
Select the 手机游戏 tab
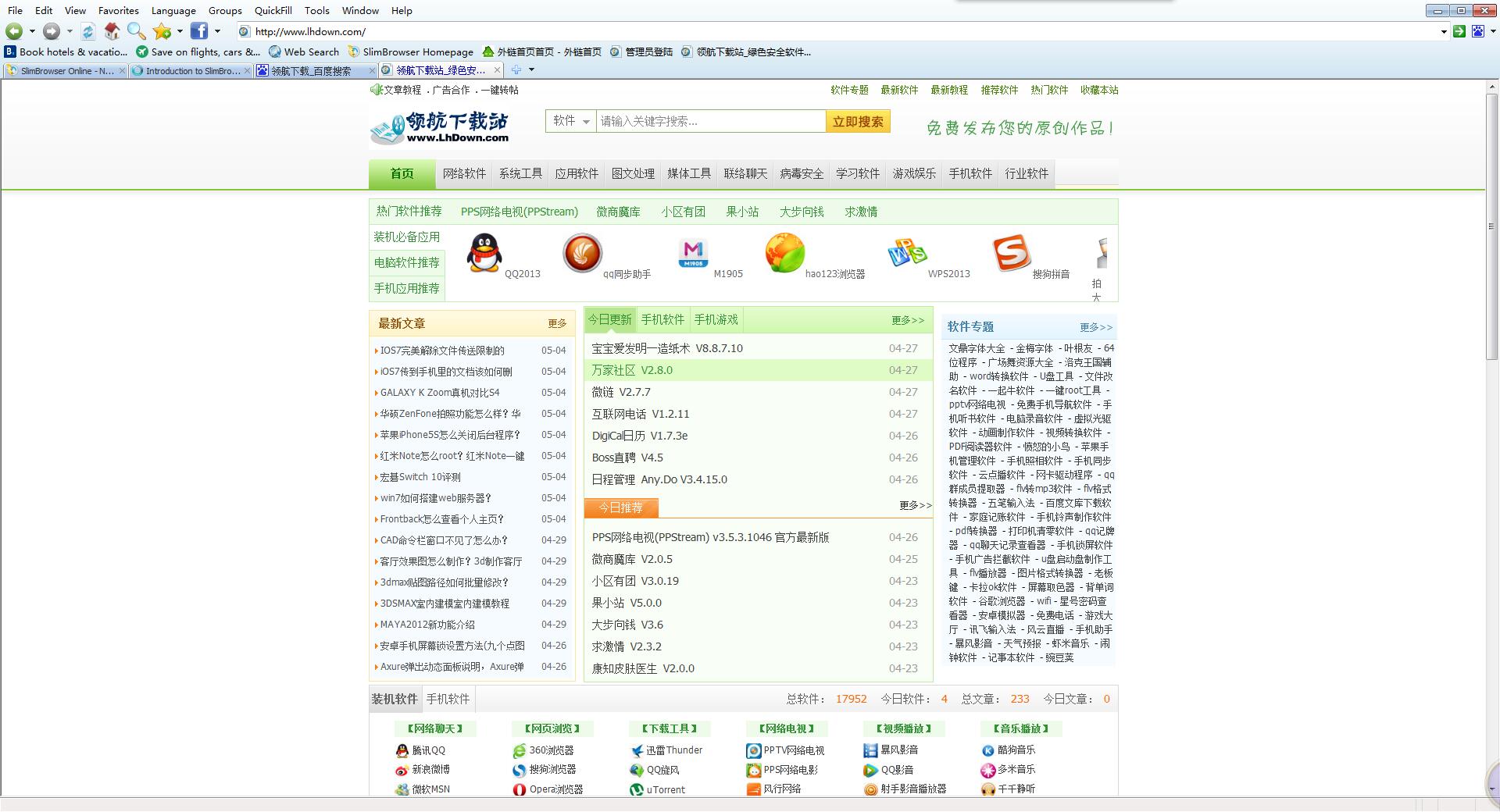[x=716, y=319]
